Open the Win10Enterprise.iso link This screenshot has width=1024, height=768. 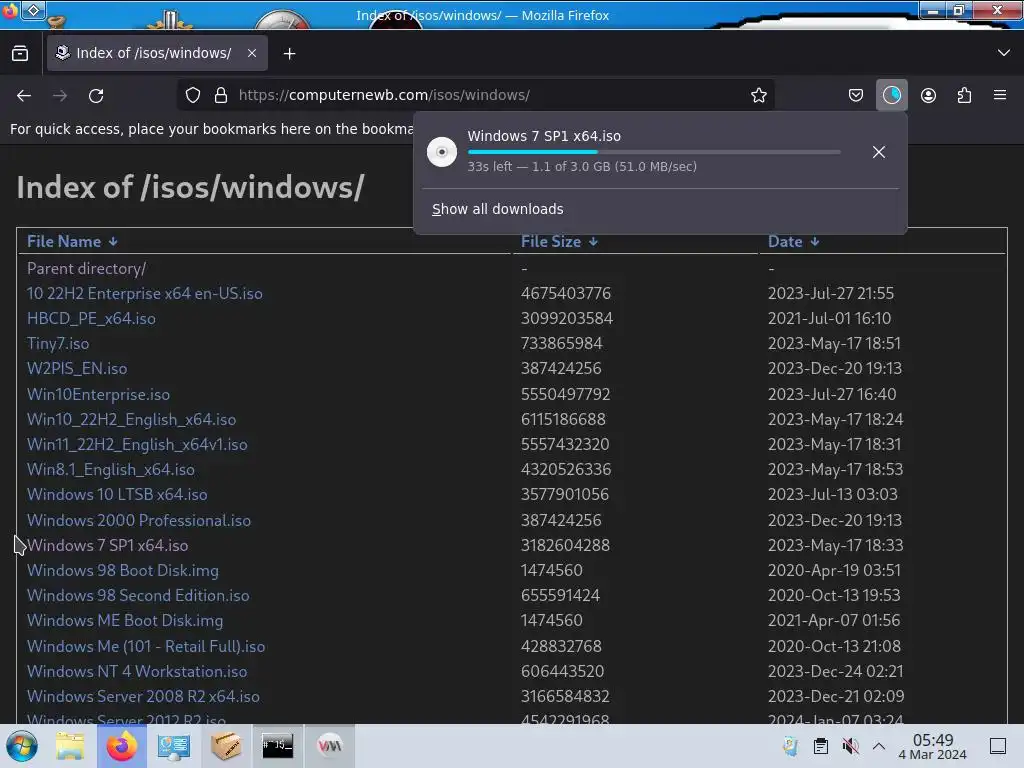tap(98, 394)
